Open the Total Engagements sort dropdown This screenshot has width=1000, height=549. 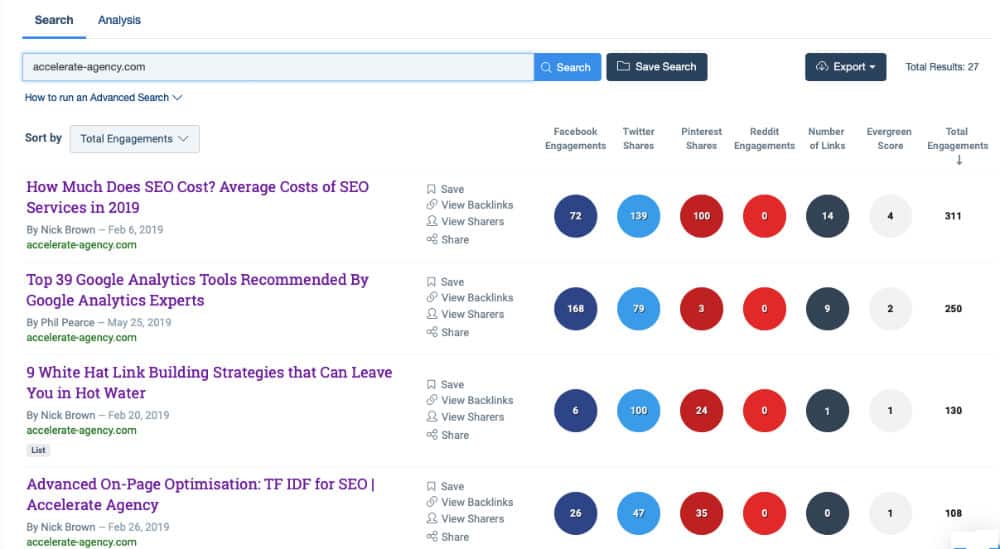(x=134, y=139)
